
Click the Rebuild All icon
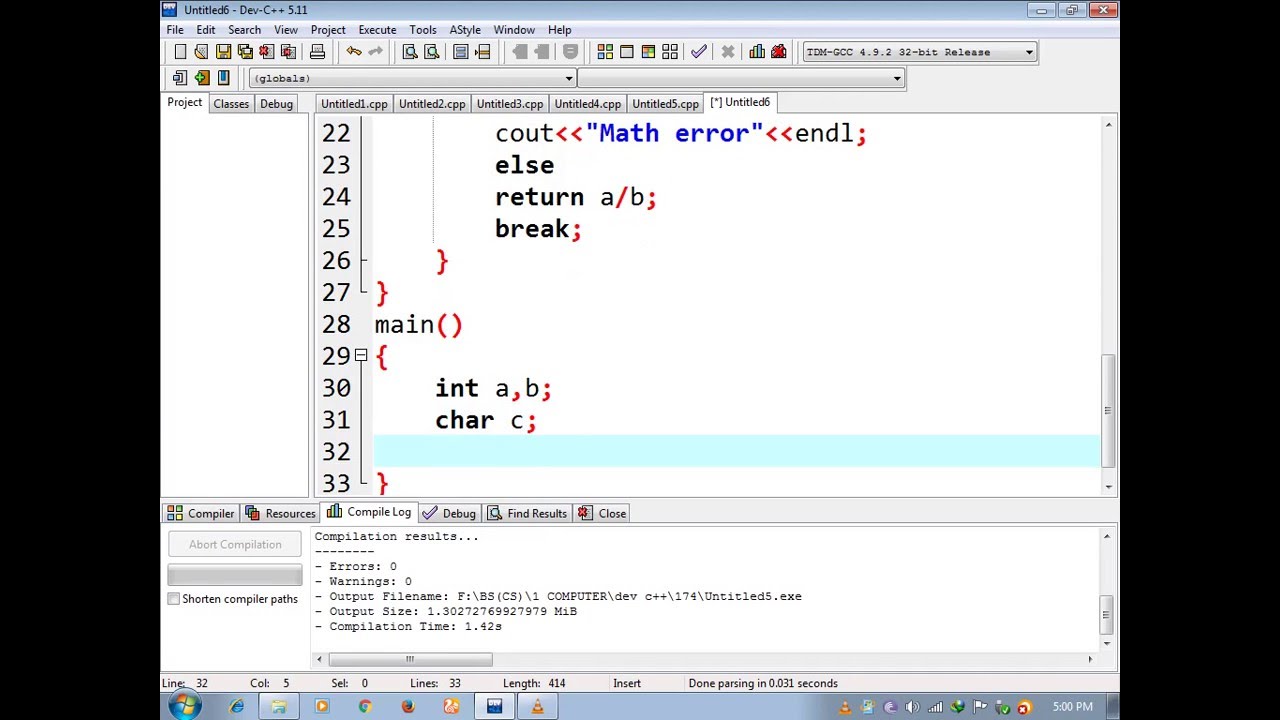point(670,52)
